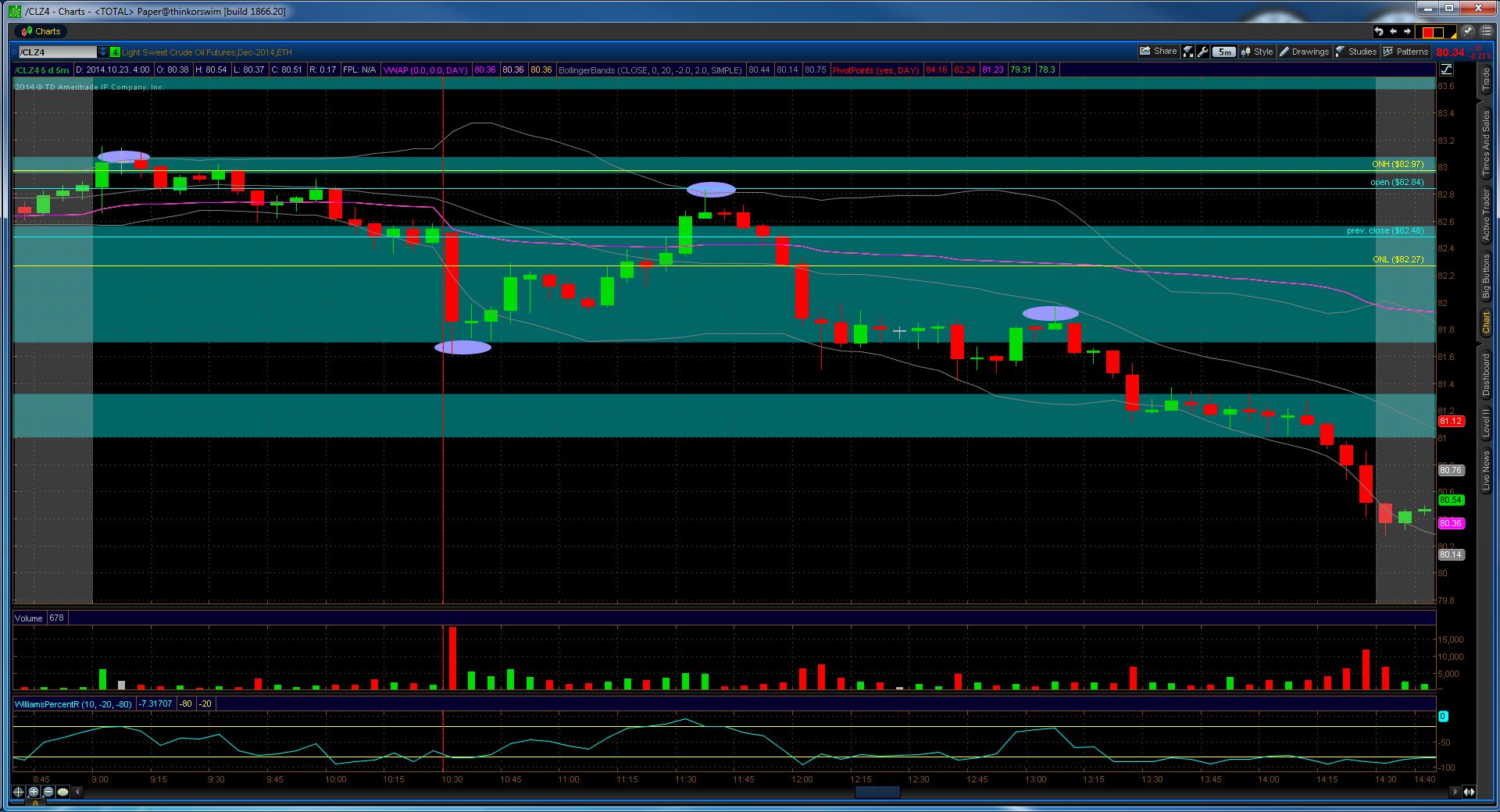The image size is (1500, 812).
Task: Click the red 81.12 price bubble
Action: pos(1451,422)
